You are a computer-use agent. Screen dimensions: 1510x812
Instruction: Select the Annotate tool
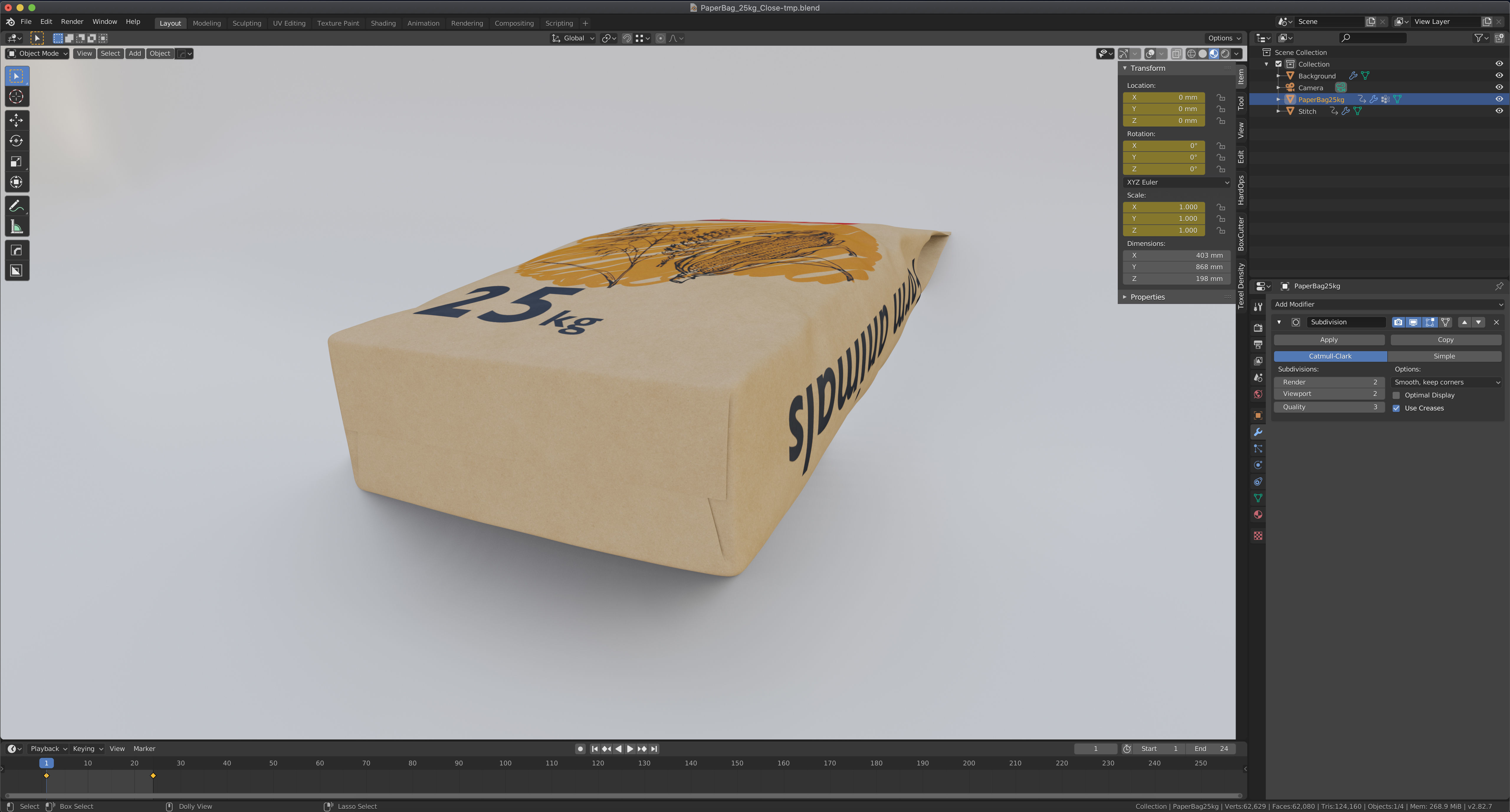tap(17, 205)
